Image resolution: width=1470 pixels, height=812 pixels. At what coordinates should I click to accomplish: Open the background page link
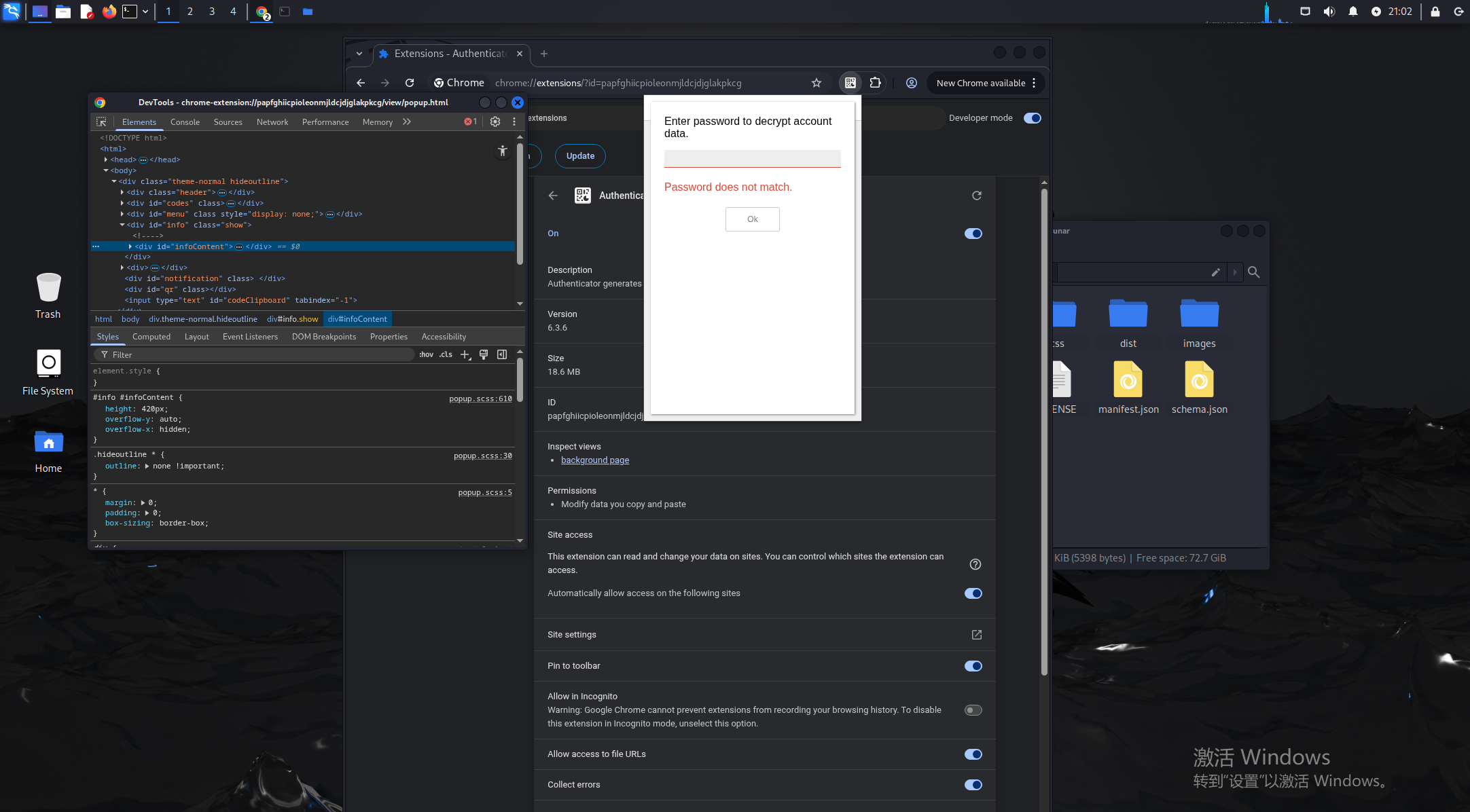click(594, 460)
